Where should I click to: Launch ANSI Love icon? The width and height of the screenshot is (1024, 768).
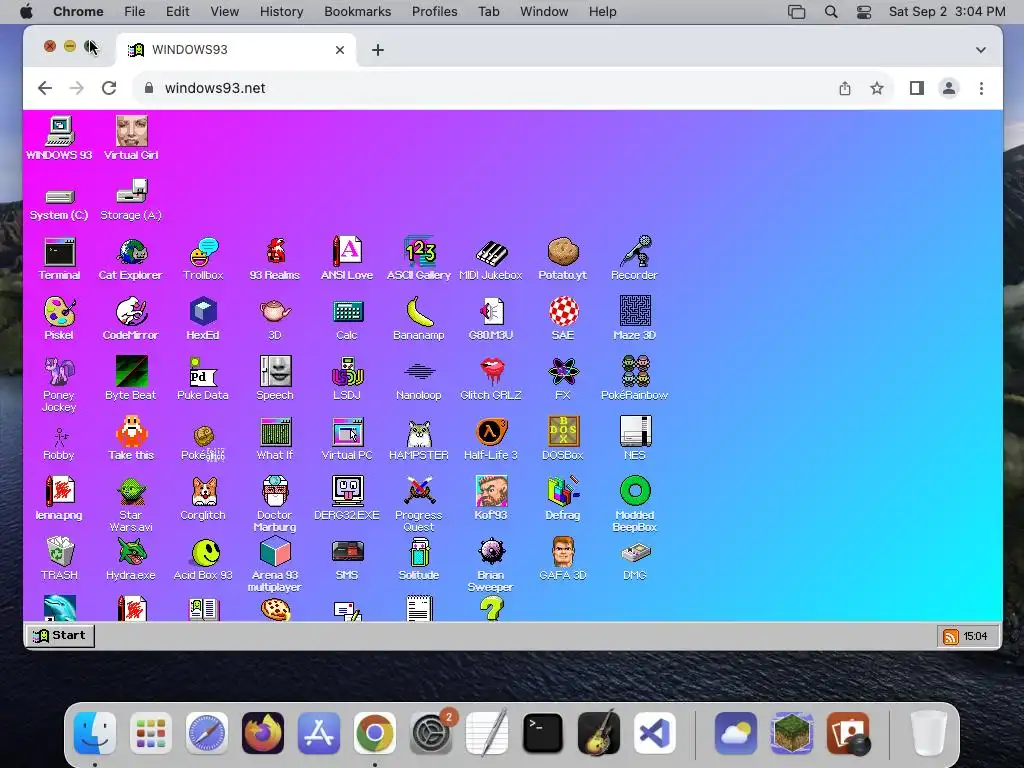click(347, 259)
